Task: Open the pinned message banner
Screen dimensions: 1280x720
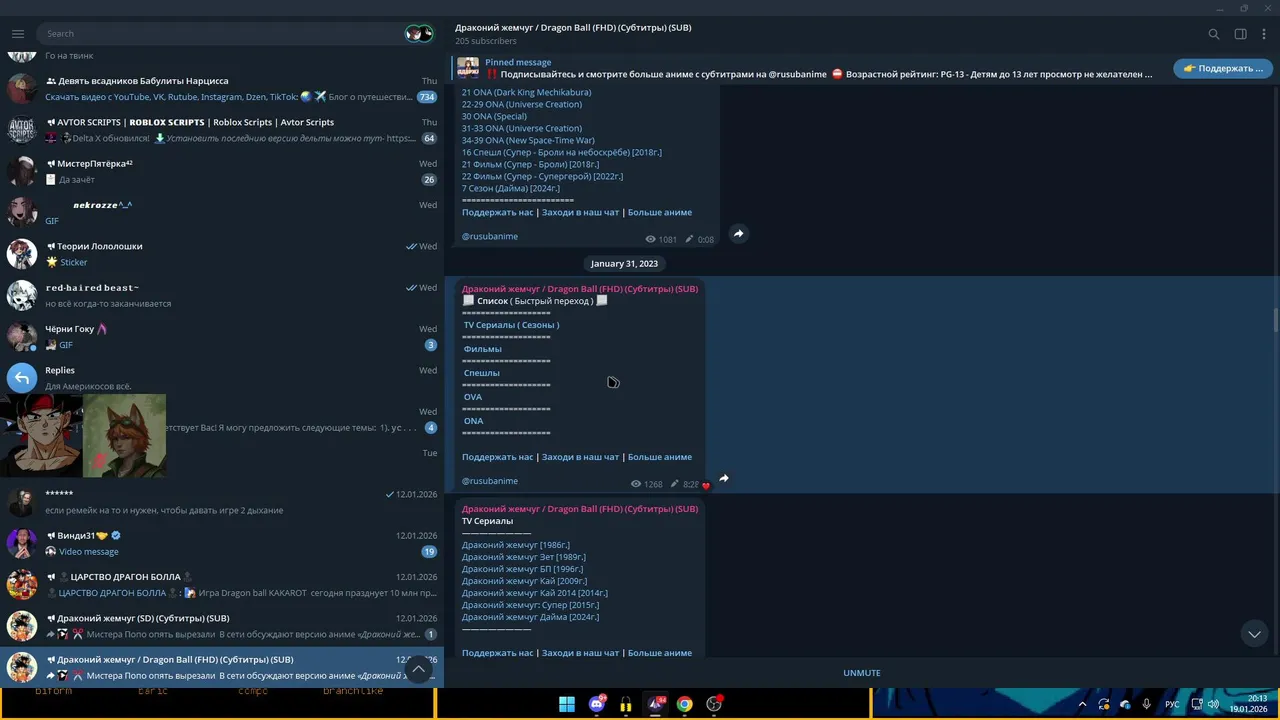Action: (x=808, y=68)
